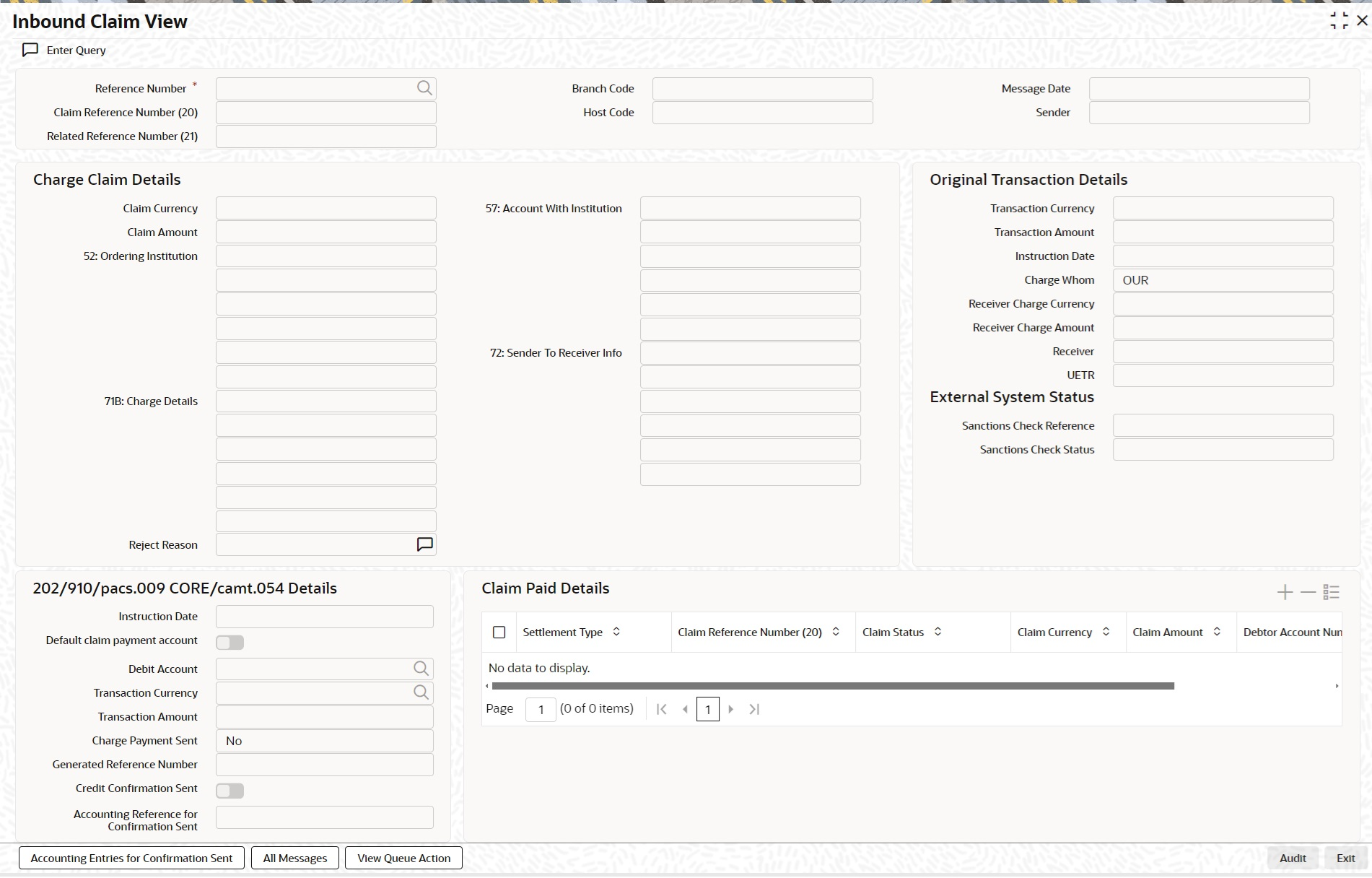The image size is (1372, 878).
Task: Click Sanctions Check Reference field
Action: click(x=1223, y=425)
